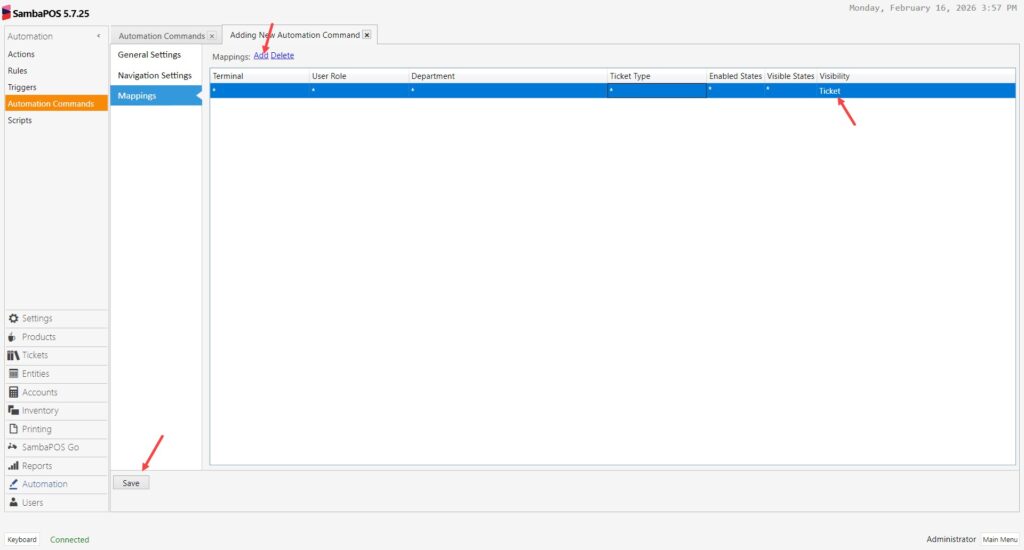
Task: Open the Products section icon
Action: click(x=14, y=337)
